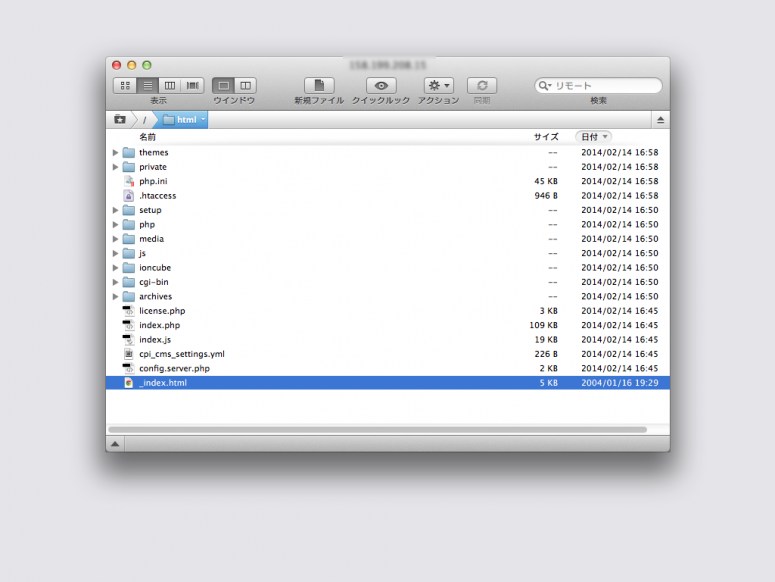Expand the ioncube folder disclosure triangle
Viewport: 775px width, 582px height.
click(x=116, y=268)
